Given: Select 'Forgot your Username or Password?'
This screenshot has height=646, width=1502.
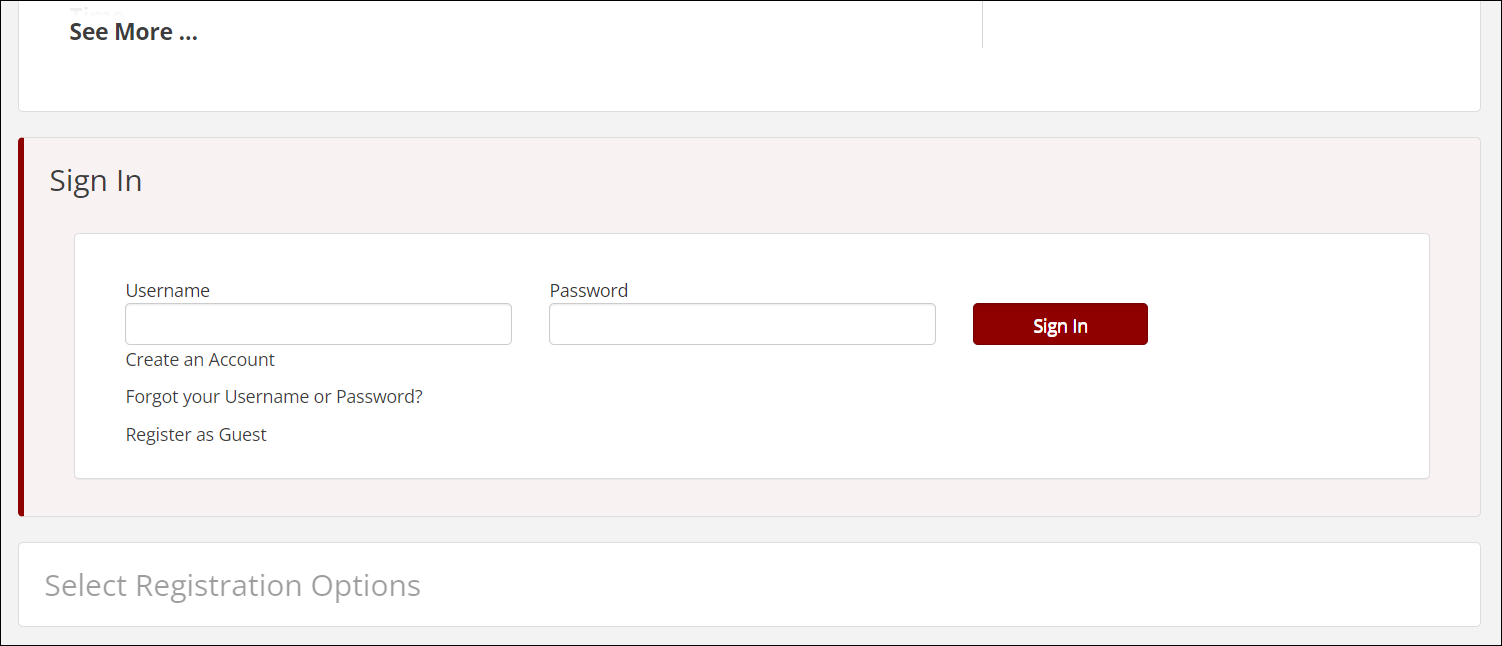Looking at the screenshot, I should click(x=274, y=396).
